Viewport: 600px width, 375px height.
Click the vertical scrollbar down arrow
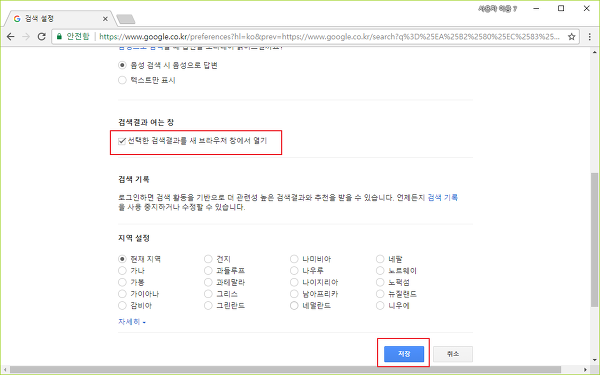595,360
